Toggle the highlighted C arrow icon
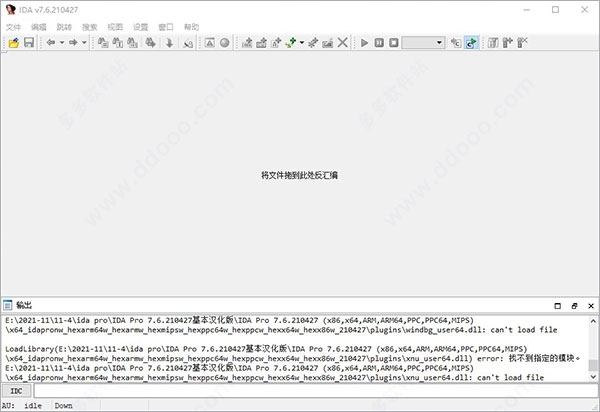This screenshot has height=412, width=600. 471,42
